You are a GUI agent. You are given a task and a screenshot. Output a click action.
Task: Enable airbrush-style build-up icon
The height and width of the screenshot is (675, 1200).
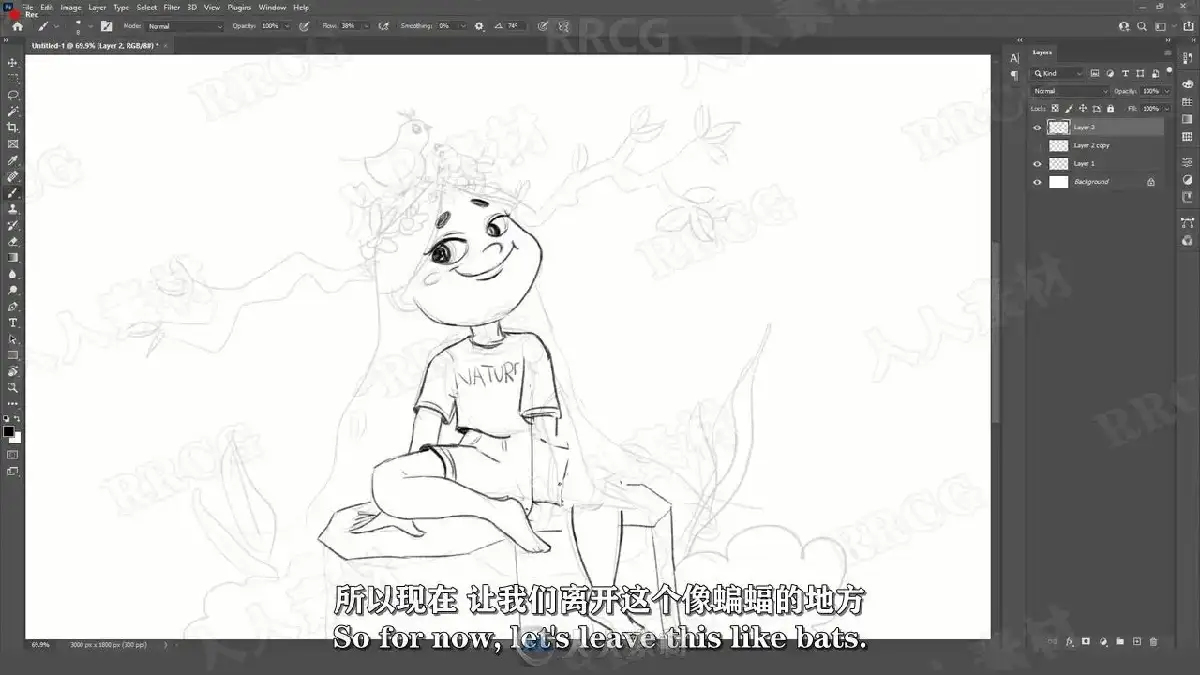[x=384, y=26]
